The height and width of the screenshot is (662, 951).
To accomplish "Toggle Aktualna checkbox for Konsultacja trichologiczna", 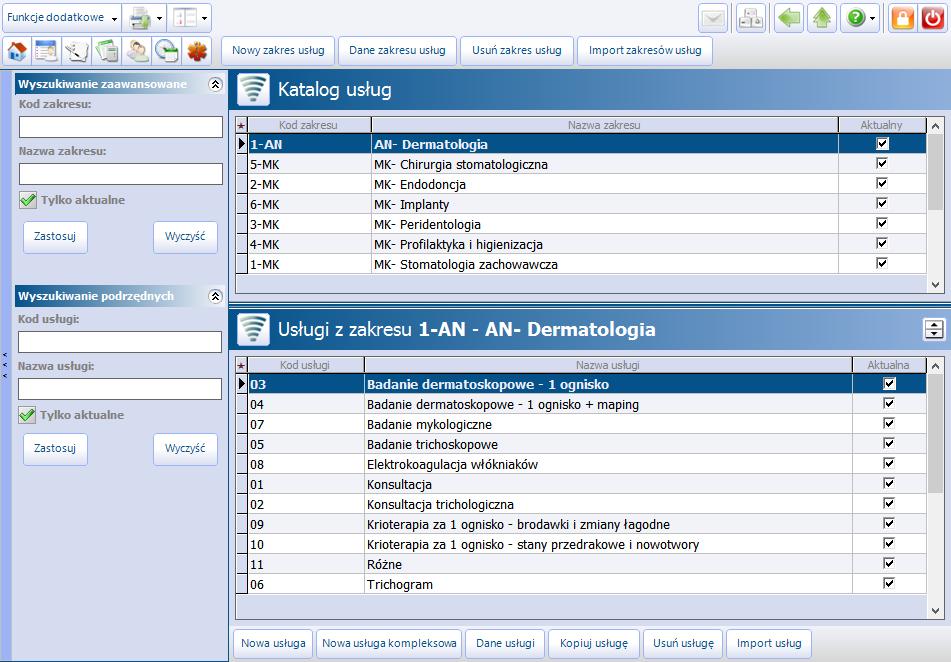I will coord(889,504).
